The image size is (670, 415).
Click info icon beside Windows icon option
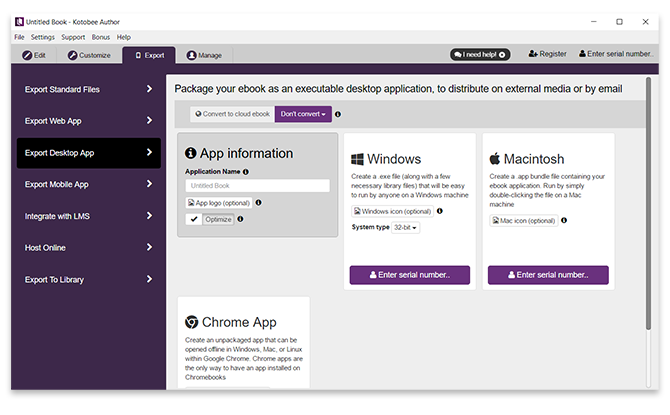439,211
